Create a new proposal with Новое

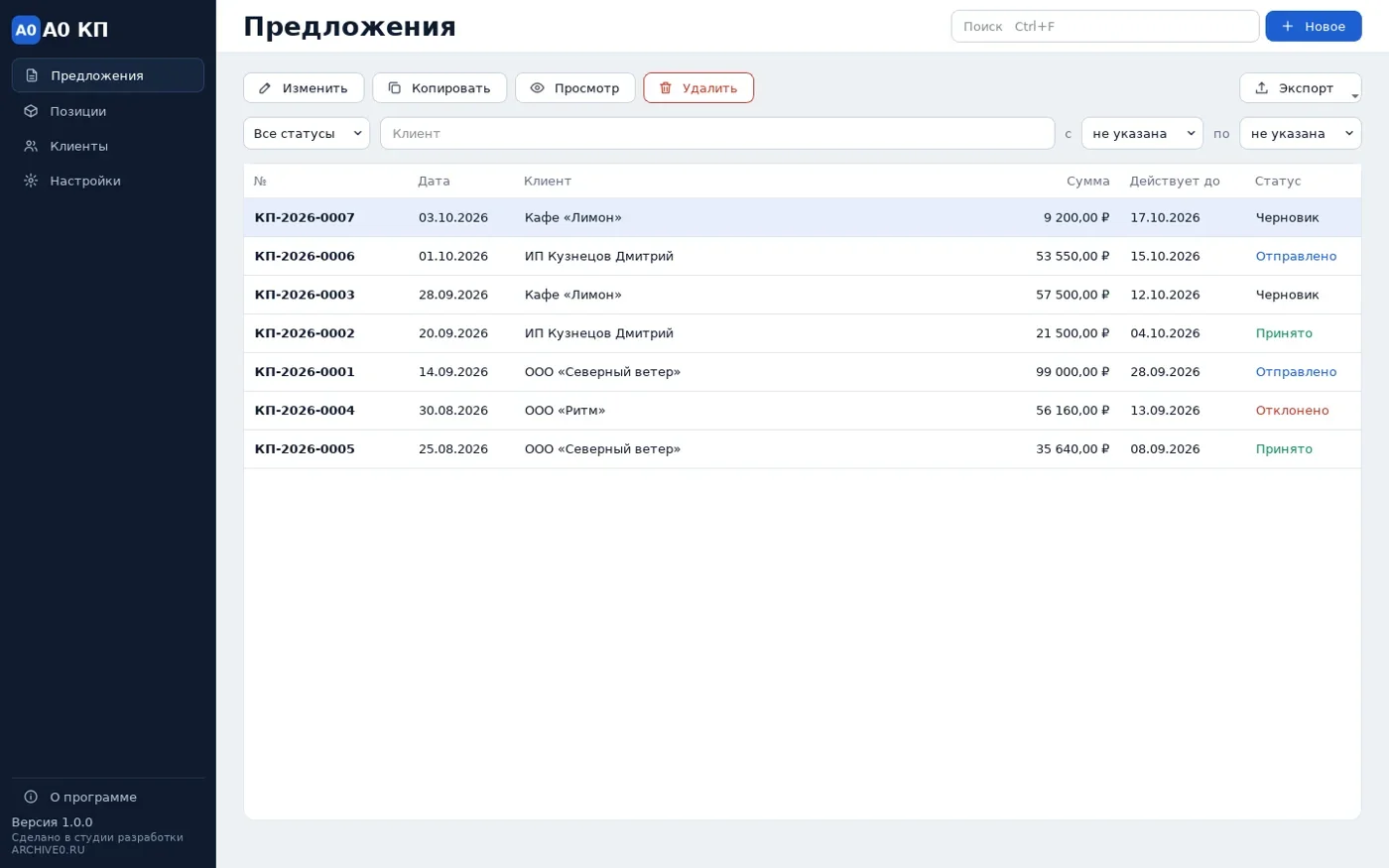pyautogui.click(x=1314, y=26)
